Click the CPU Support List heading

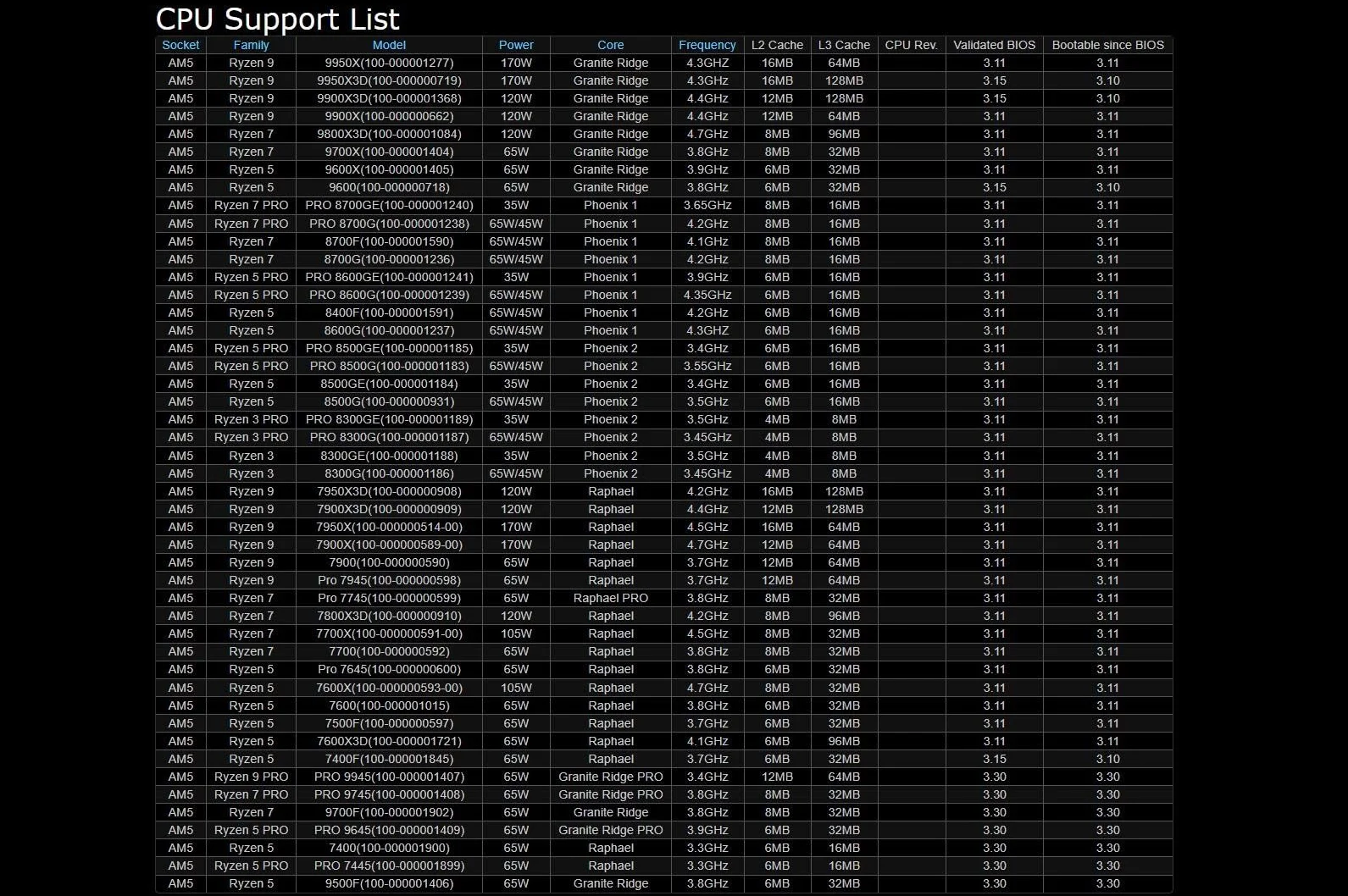click(x=278, y=19)
